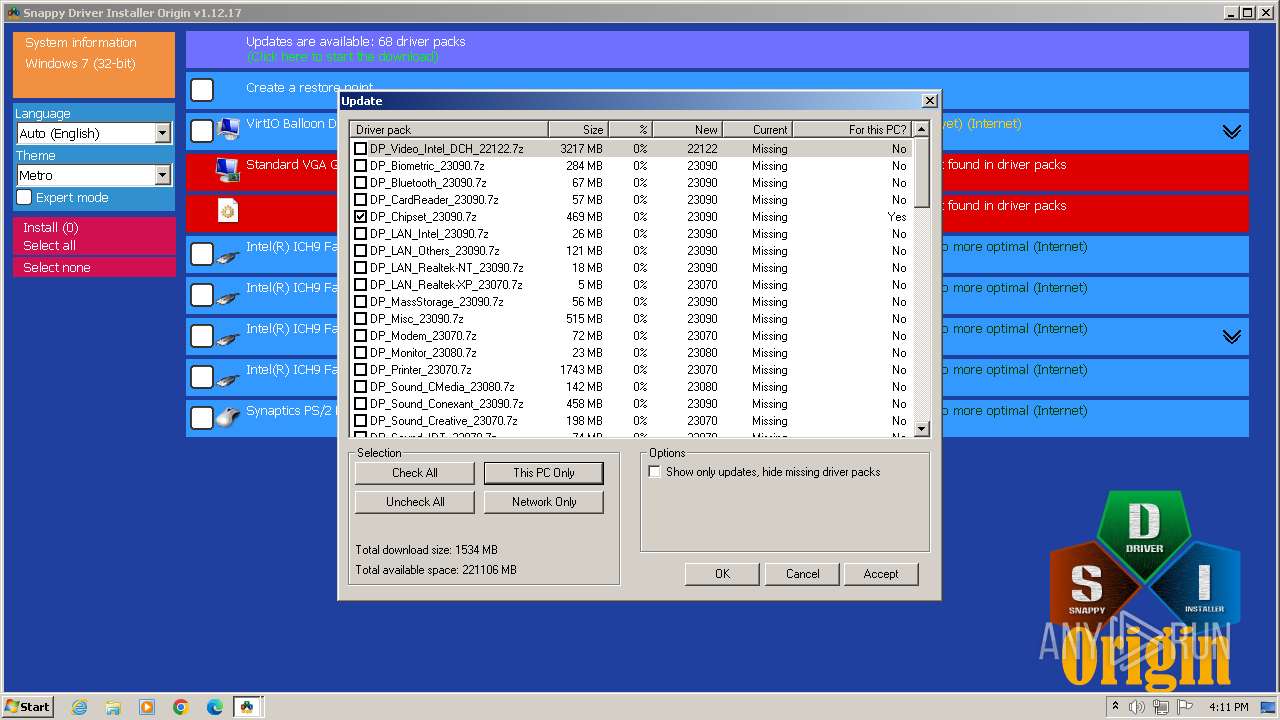The image size is (1280, 720).
Task: Show hidden tray icons arrow
Action: click(x=1115, y=707)
